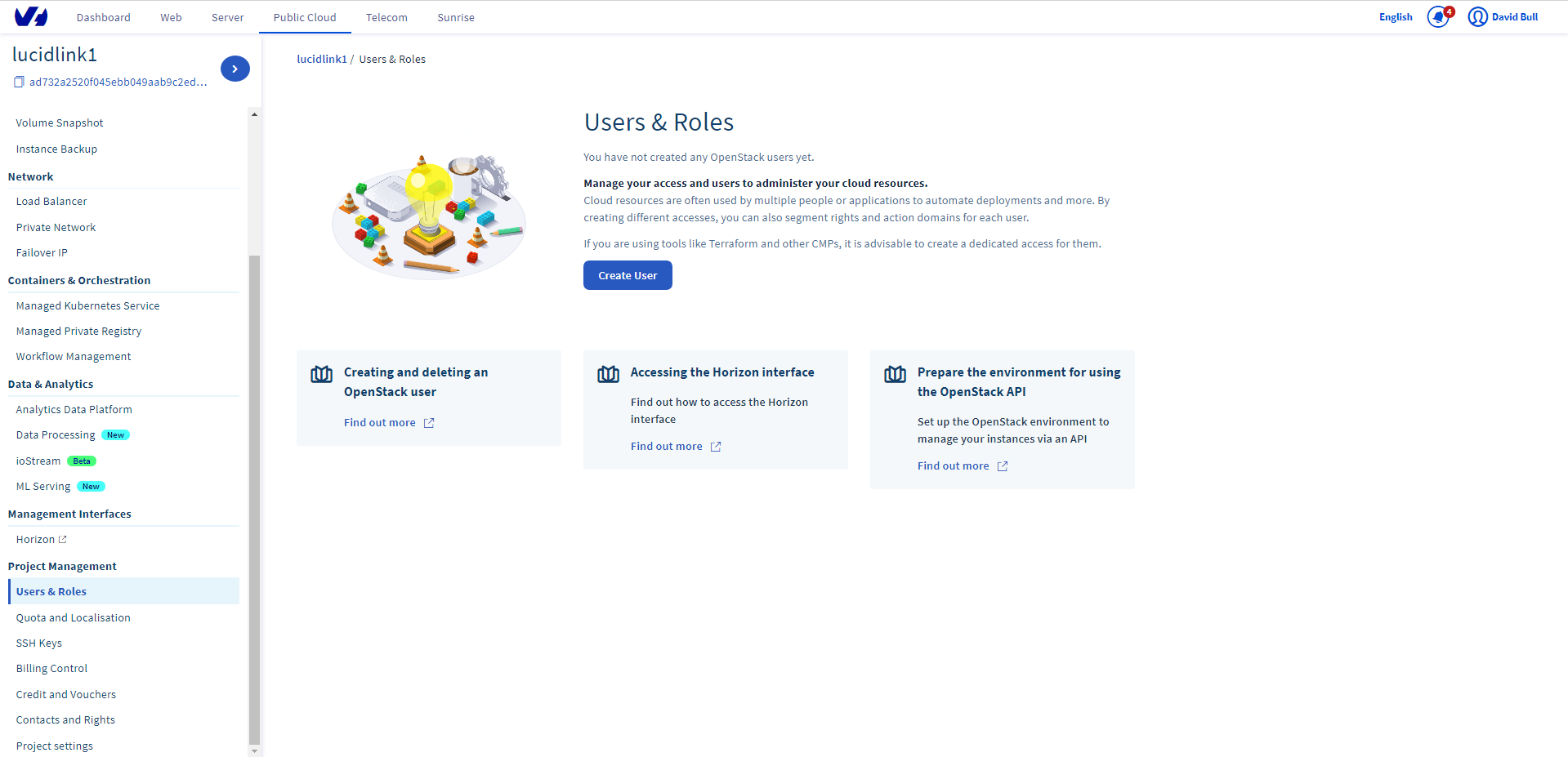Switch to the Server tab

(227, 17)
